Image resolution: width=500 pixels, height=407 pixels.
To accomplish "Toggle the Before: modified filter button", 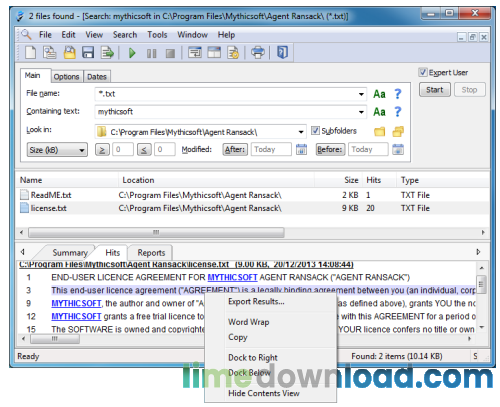I will click(330, 149).
